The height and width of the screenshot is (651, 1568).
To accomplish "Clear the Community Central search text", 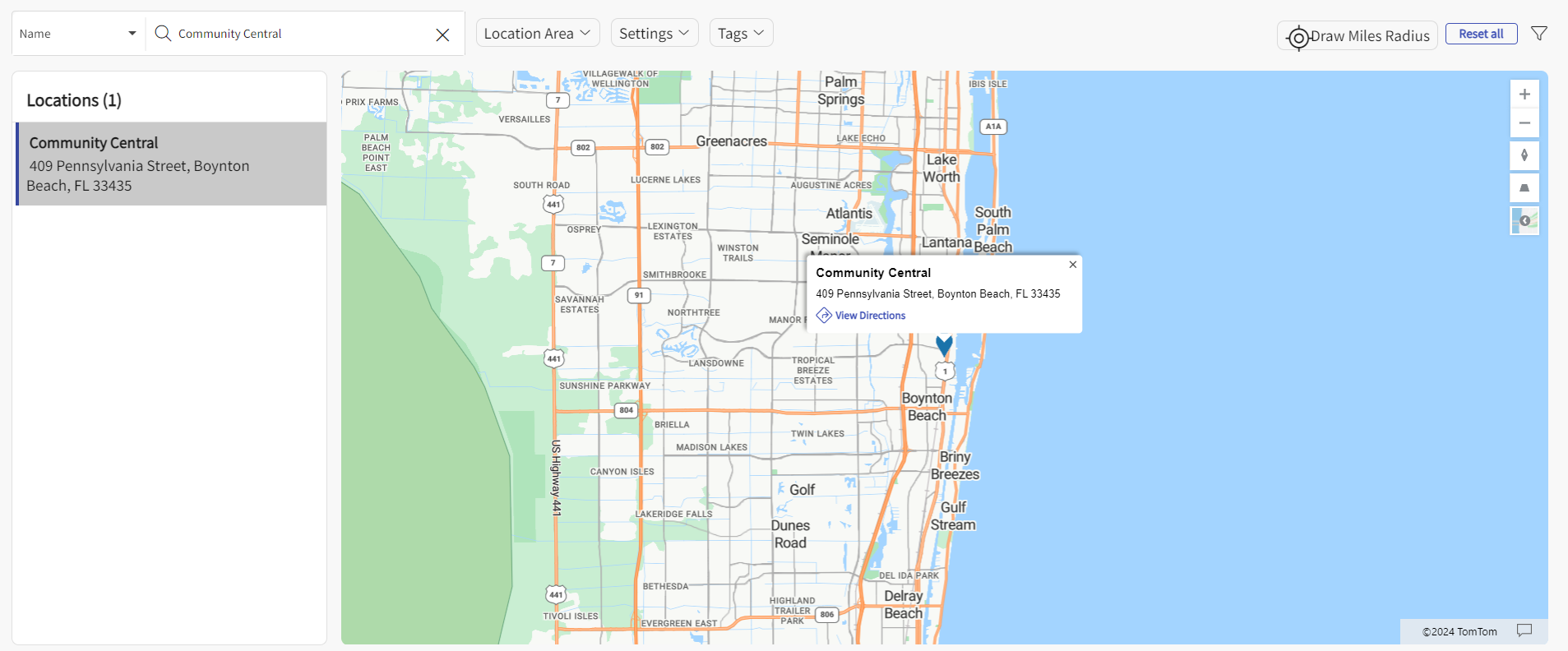I will (x=442, y=35).
